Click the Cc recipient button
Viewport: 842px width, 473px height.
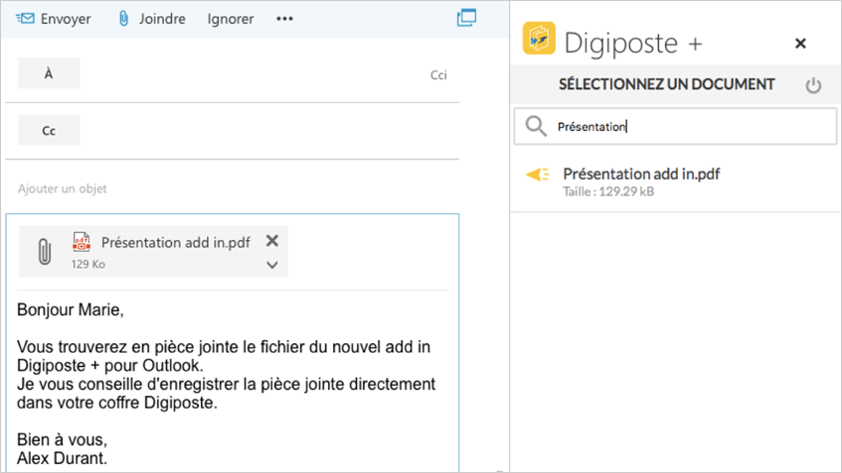tap(49, 130)
